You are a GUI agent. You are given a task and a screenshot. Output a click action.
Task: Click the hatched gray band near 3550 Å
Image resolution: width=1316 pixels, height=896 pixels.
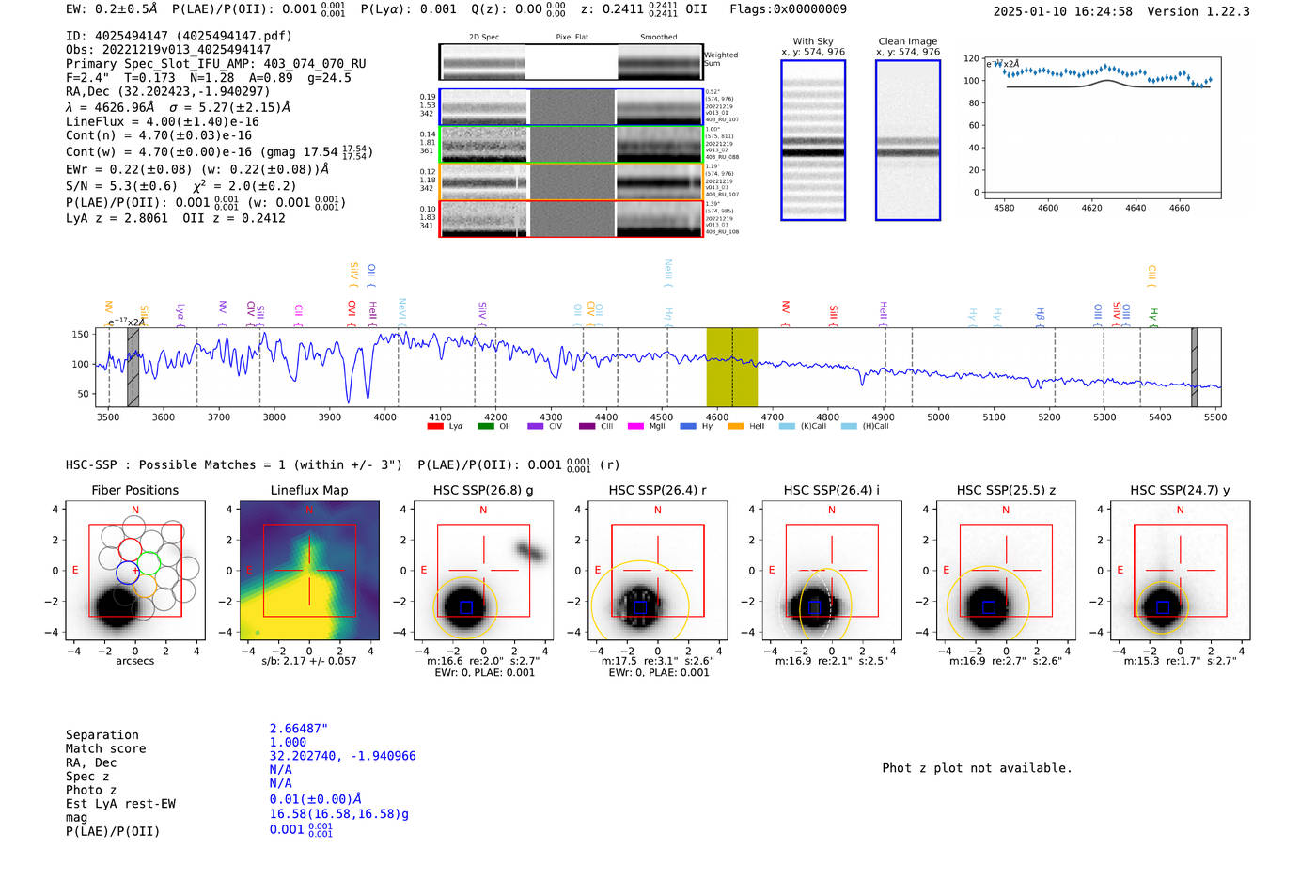tap(133, 368)
